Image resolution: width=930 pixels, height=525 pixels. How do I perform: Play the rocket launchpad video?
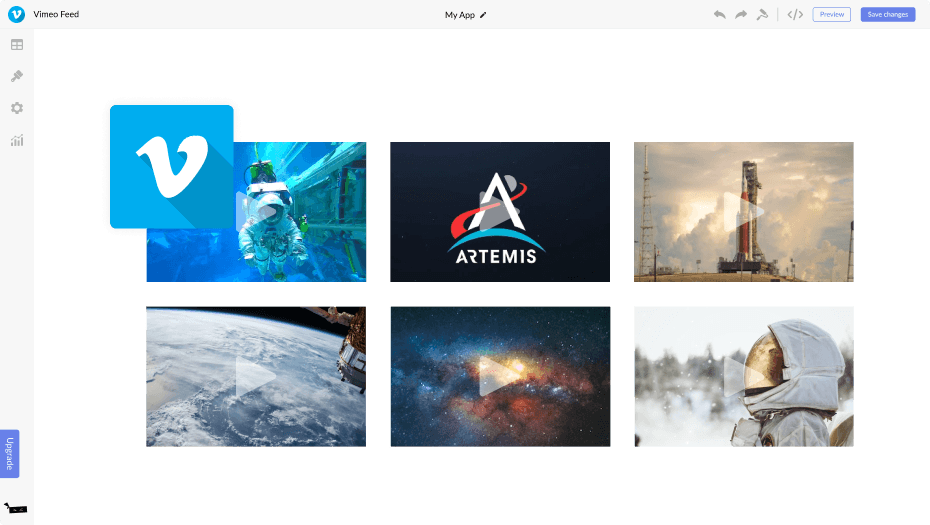click(744, 212)
